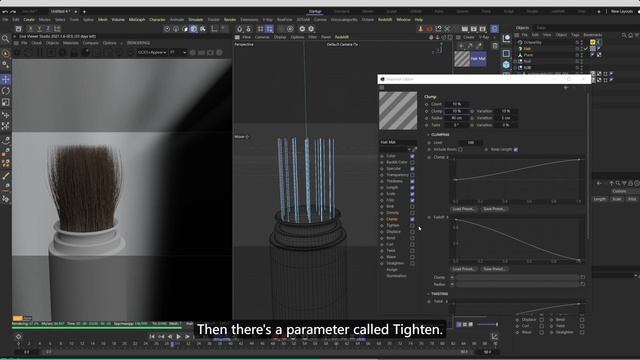Click Save Preset under Falloff curve
The width and height of the screenshot is (640, 360).
(494, 269)
